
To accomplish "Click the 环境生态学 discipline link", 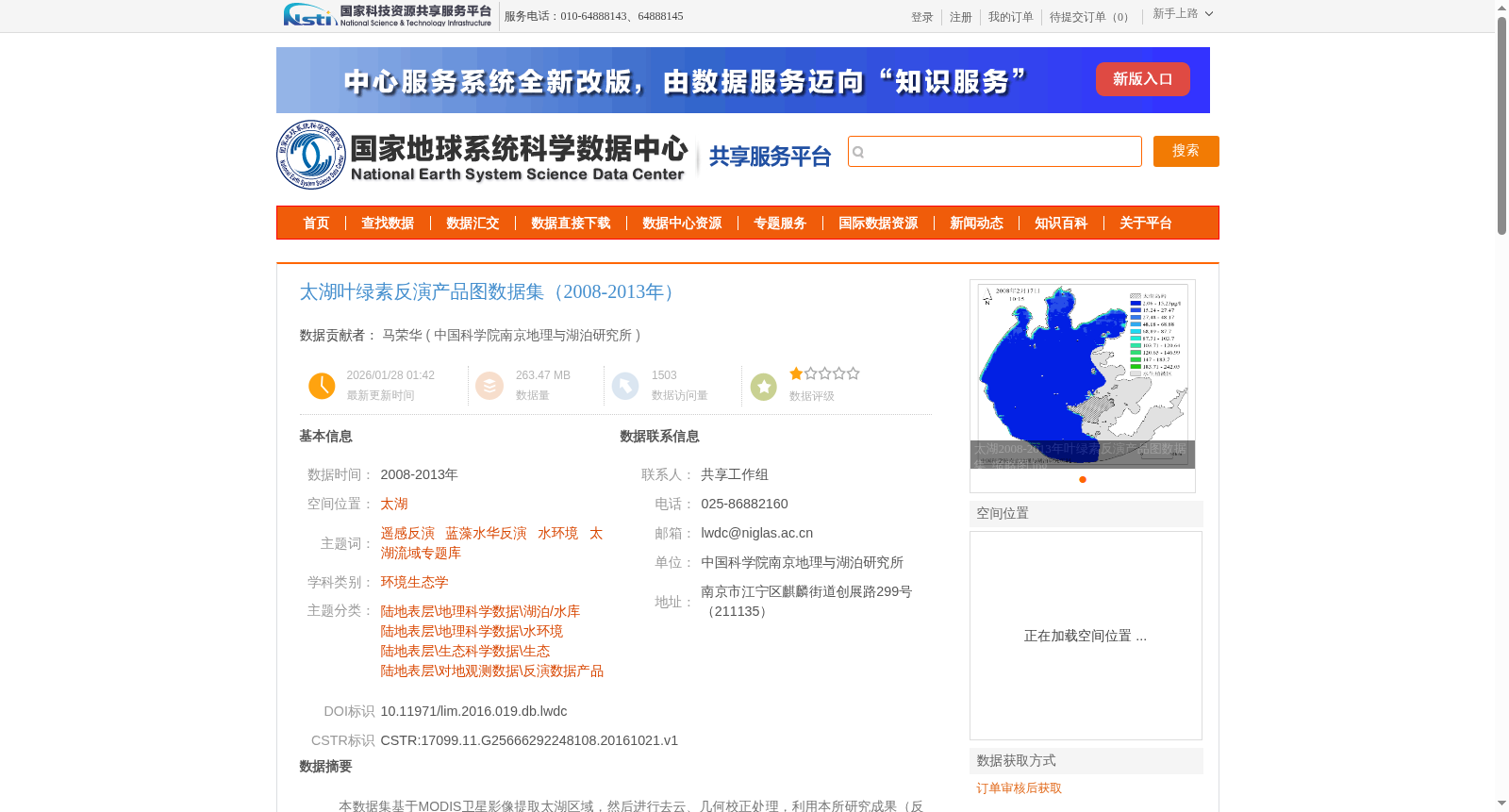I will 414,583.
